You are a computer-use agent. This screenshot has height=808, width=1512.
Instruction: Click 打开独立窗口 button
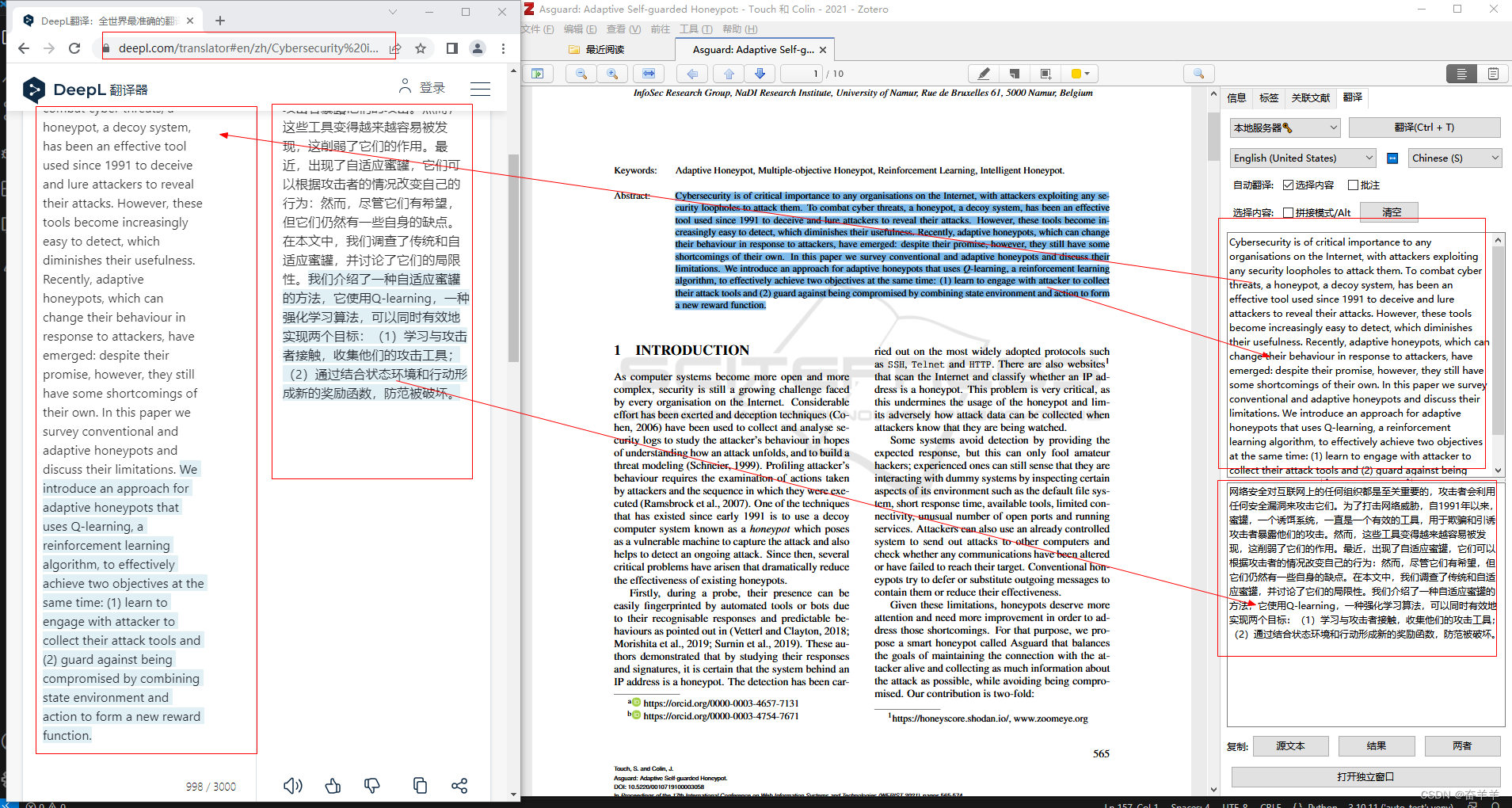coord(1365,777)
